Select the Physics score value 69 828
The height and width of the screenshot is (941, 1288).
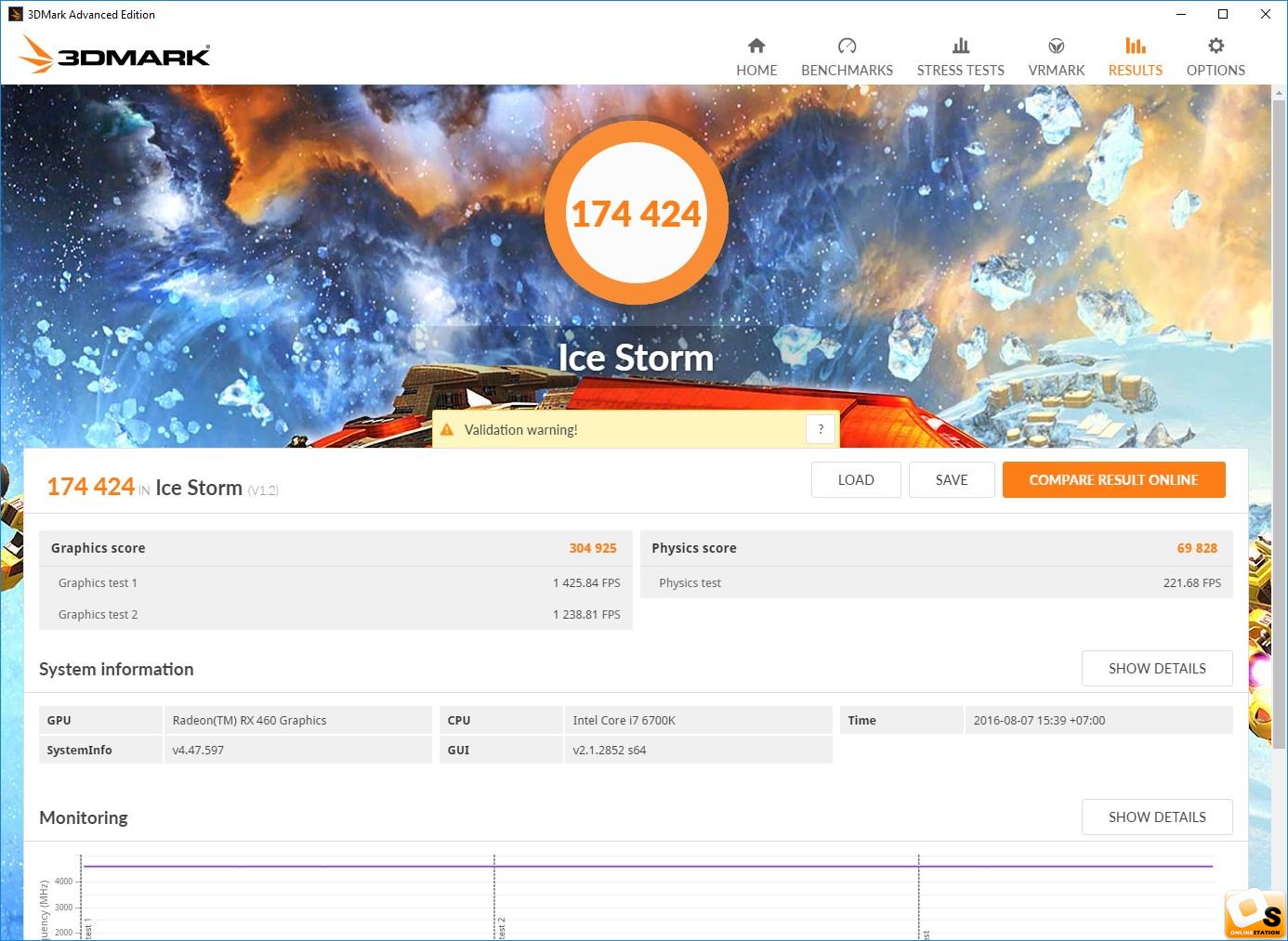pyautogui.click(x=1197, y=548)
